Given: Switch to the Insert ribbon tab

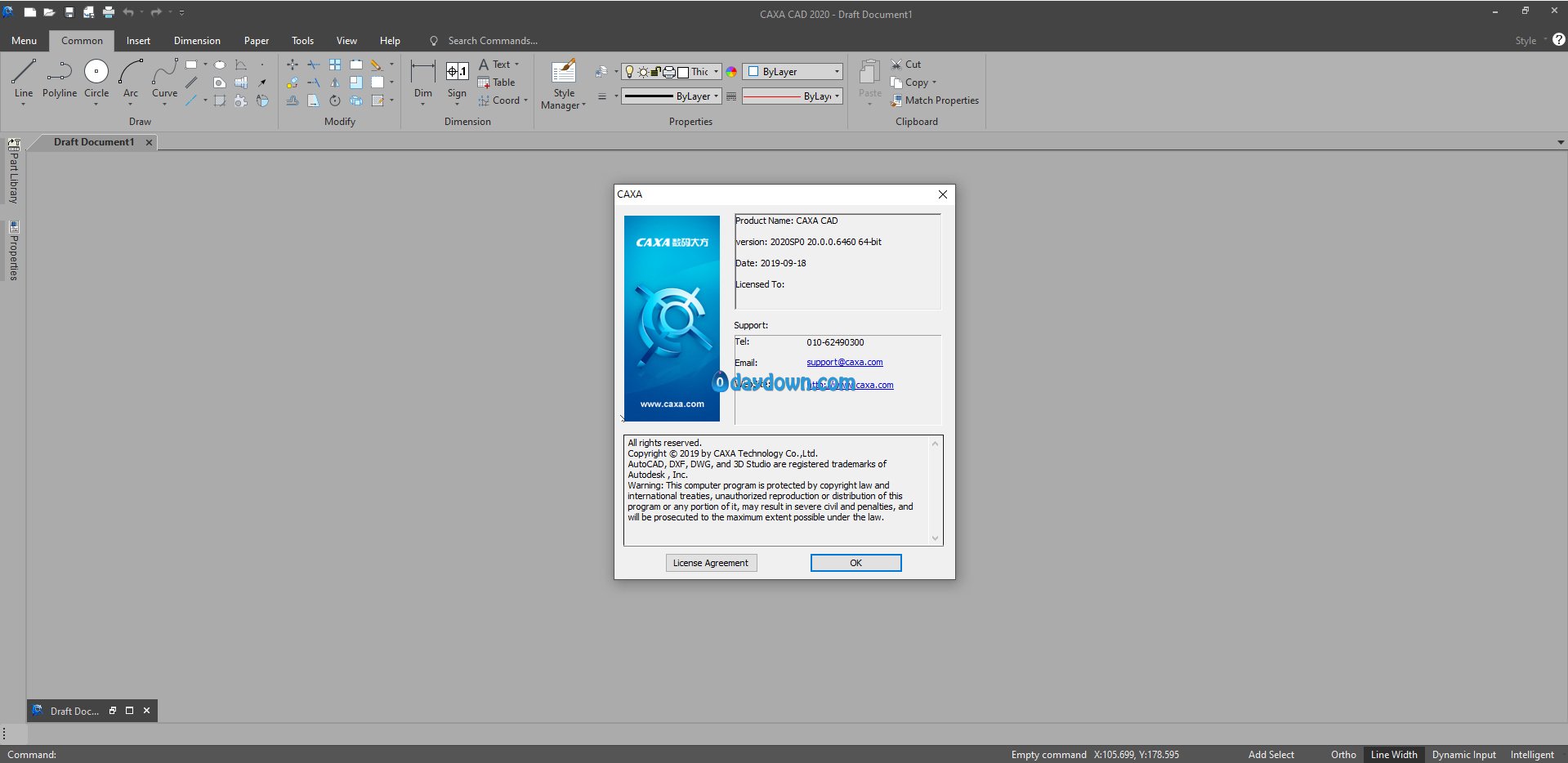Looking at the screenshot, I should 138,40.
